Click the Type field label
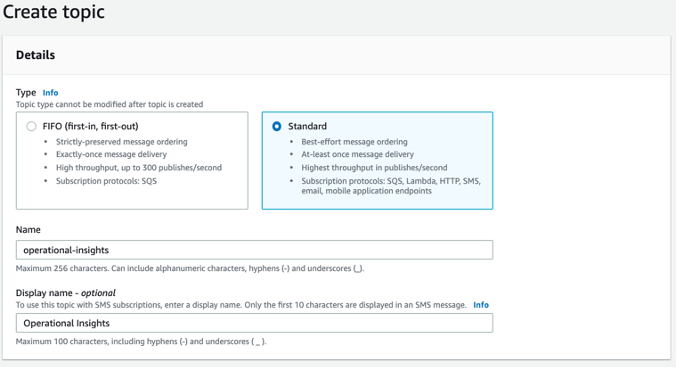 point(26,93)
